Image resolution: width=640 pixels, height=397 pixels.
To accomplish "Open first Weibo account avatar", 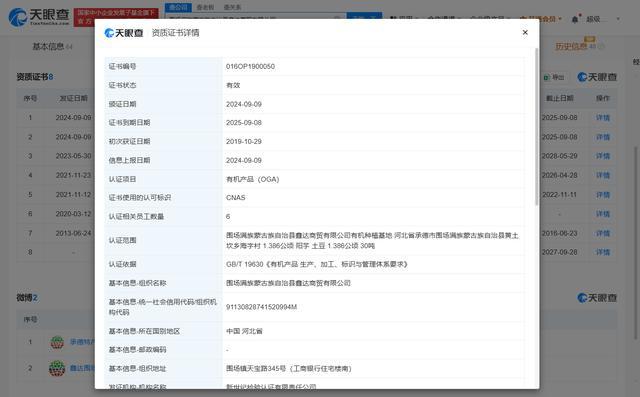I will tap(57, 342).
